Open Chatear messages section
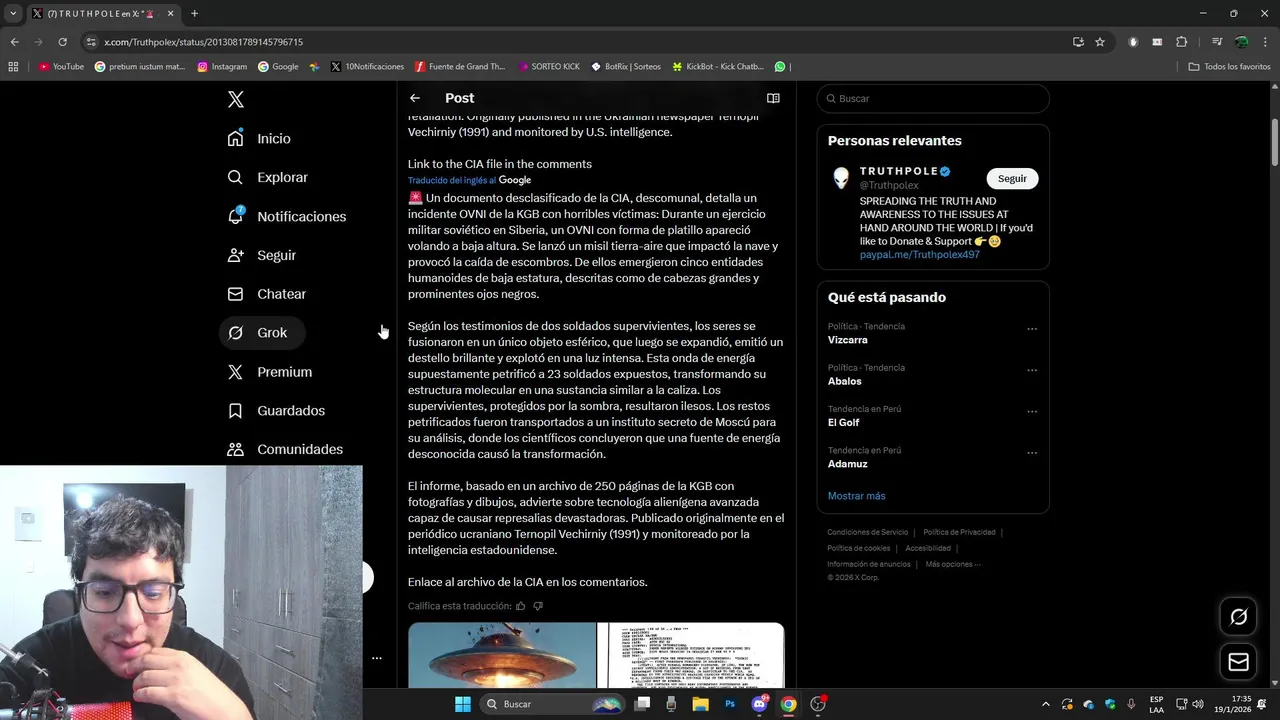Screen dimensions: 1280x720 (x=267, y=294)
